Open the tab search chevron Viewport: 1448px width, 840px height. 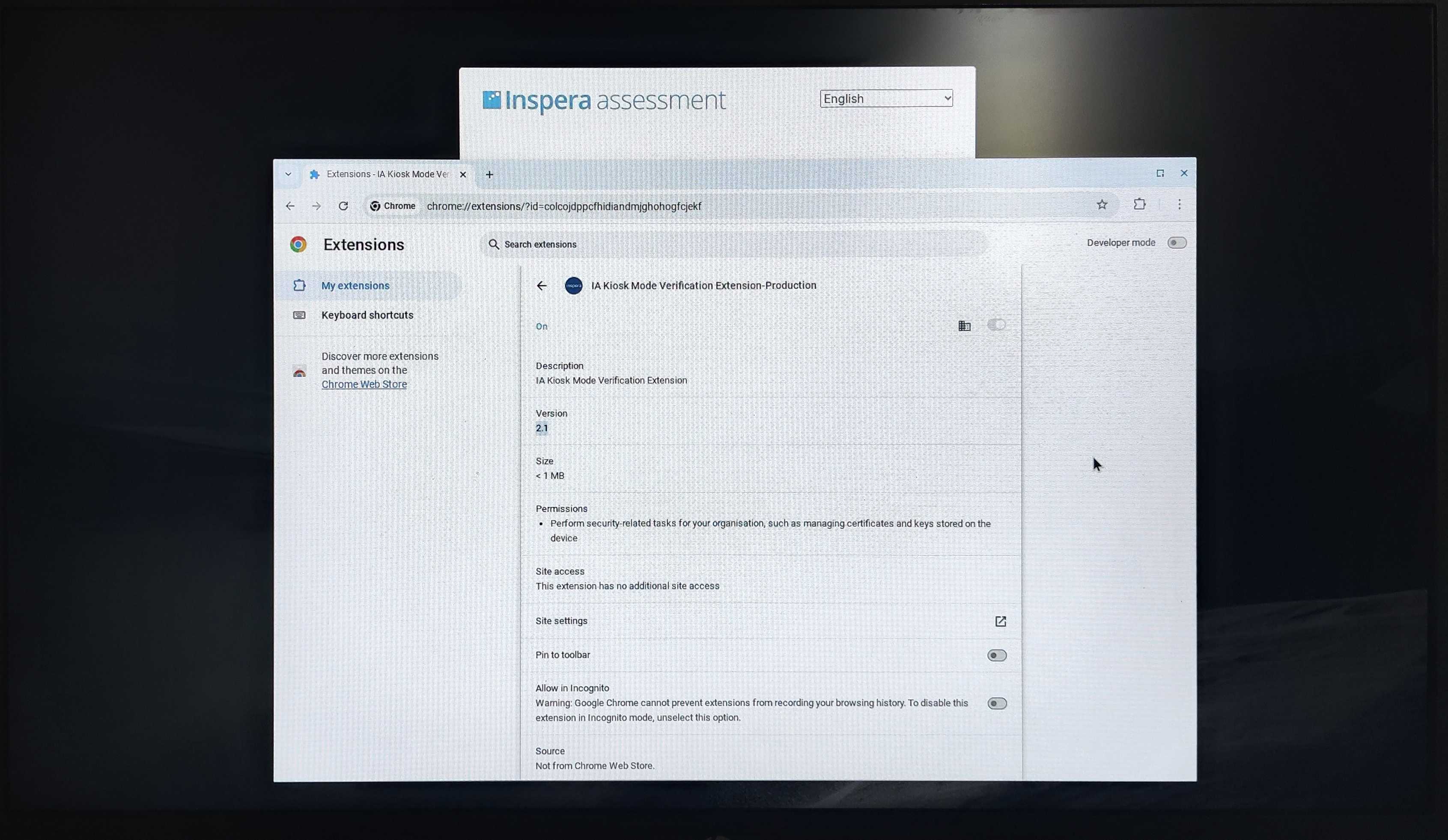coord(288,174)
